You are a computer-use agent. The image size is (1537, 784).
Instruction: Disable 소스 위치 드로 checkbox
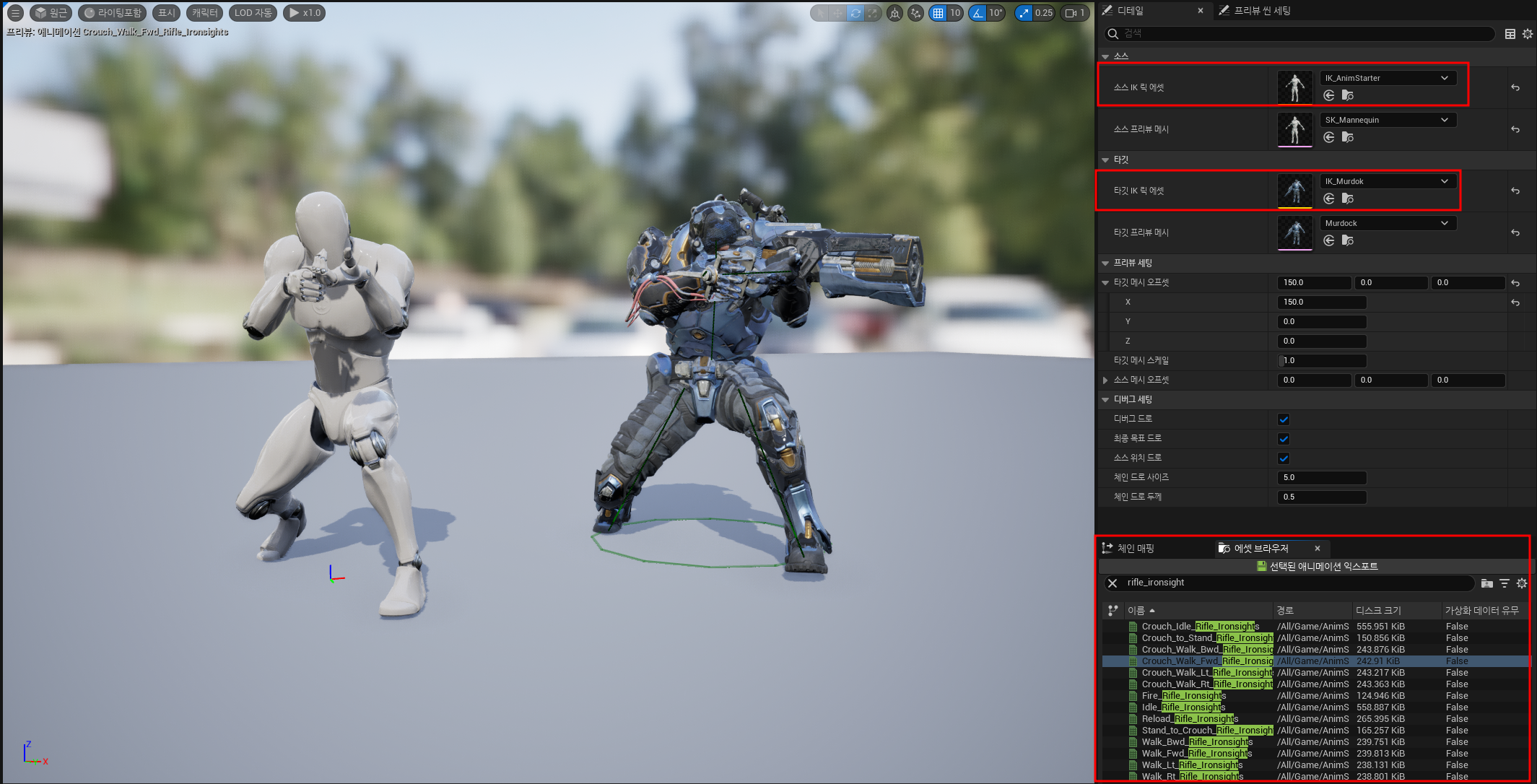(1284, 458)
